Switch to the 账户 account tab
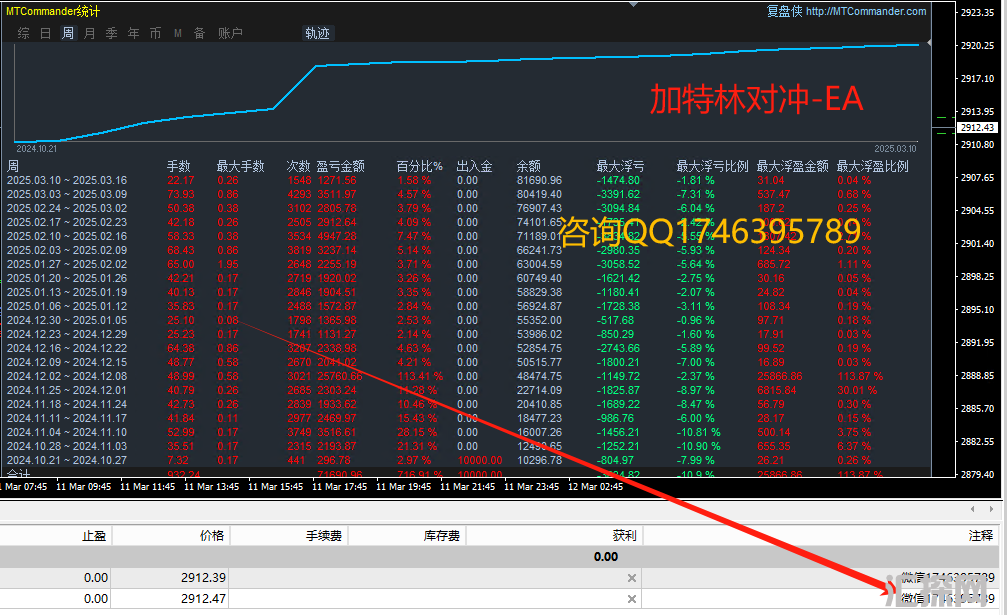 click(x=230, y=33)
